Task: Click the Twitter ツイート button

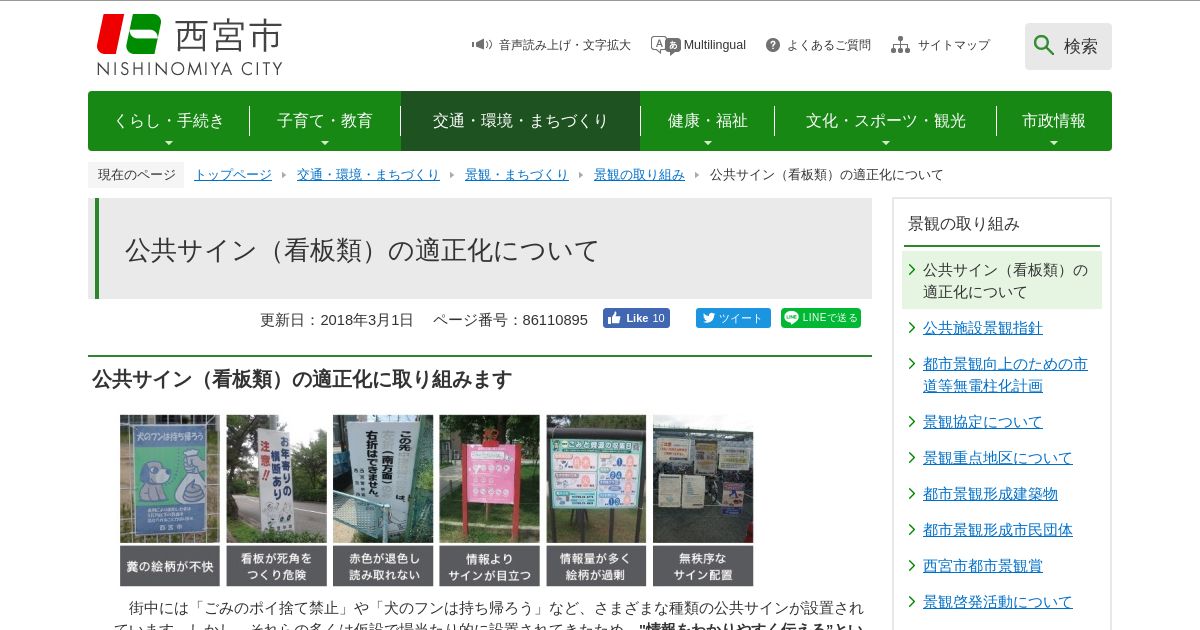Action: point(733,318)
